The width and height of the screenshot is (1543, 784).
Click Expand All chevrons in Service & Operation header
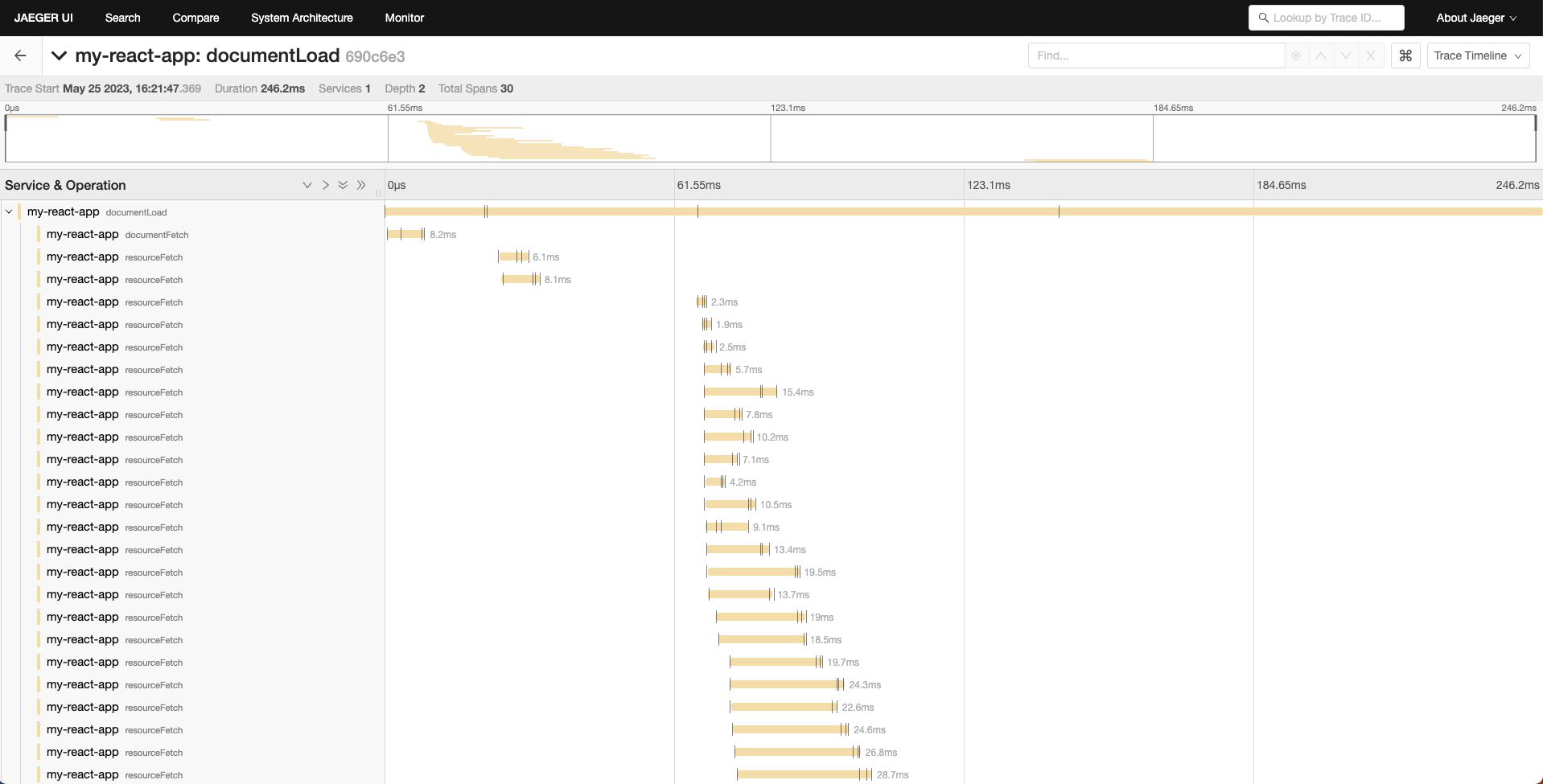360,185
